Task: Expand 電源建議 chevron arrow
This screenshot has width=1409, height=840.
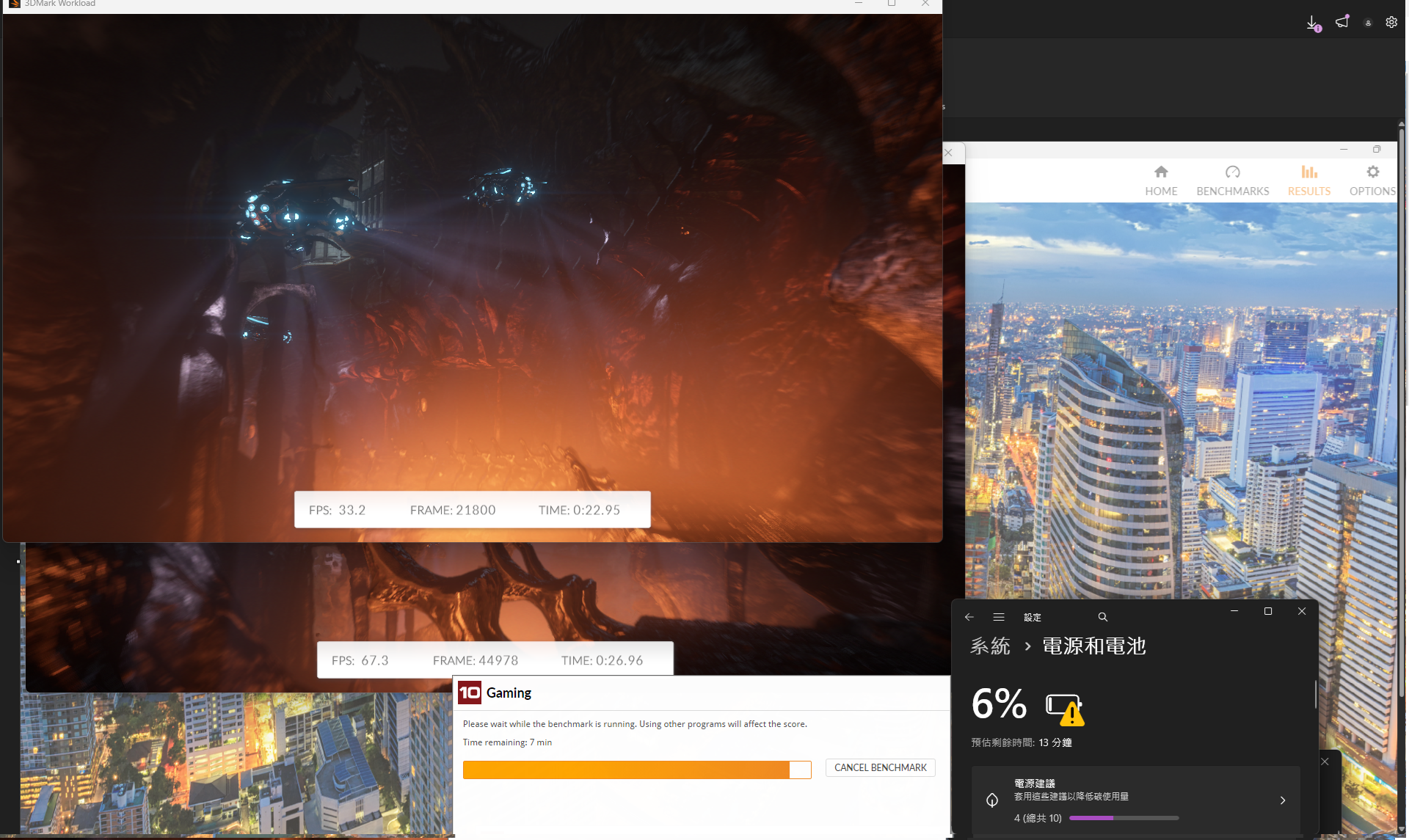Action: point(1283,800)
